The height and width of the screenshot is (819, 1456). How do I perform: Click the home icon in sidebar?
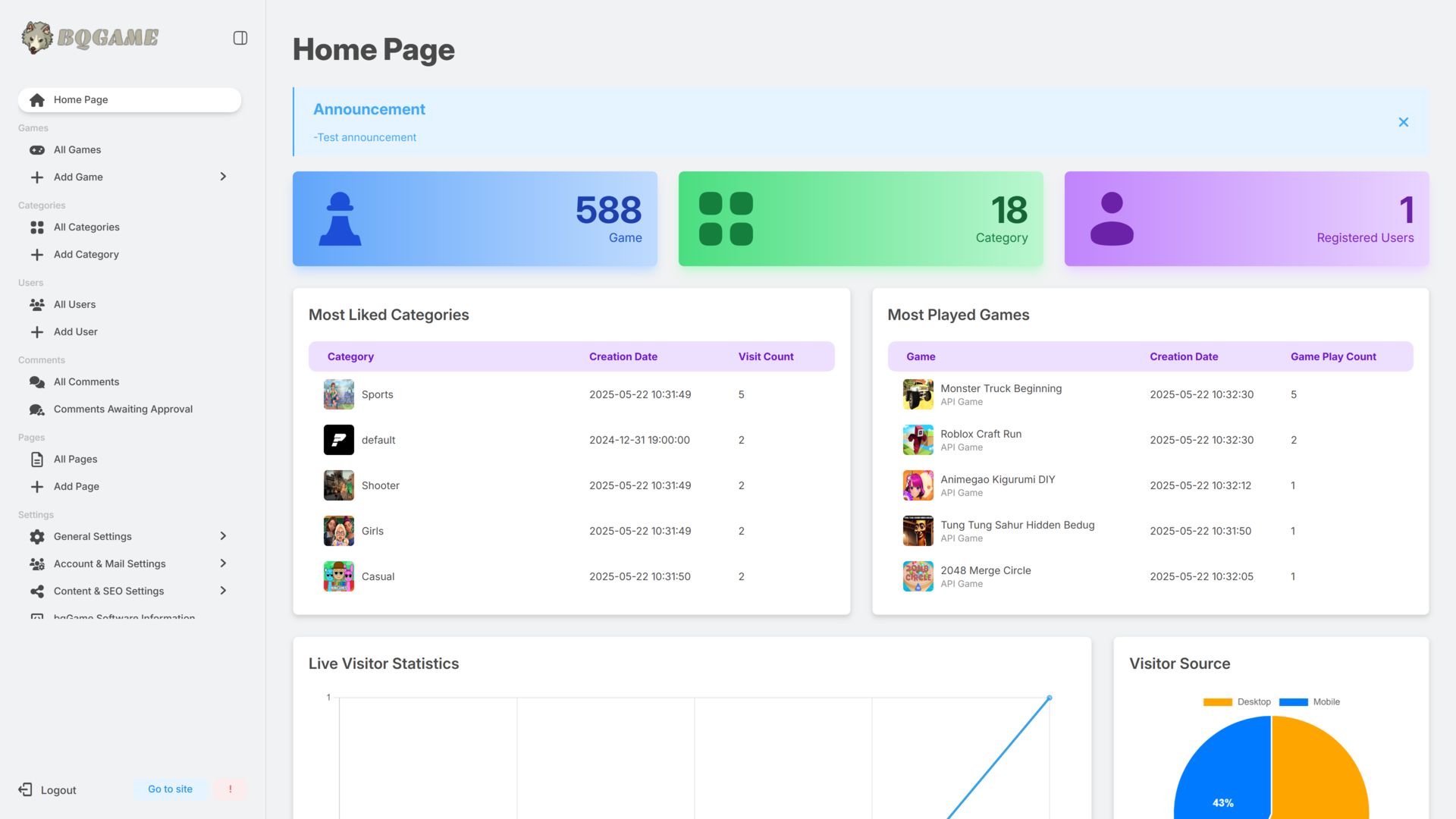tap(37, 100)
